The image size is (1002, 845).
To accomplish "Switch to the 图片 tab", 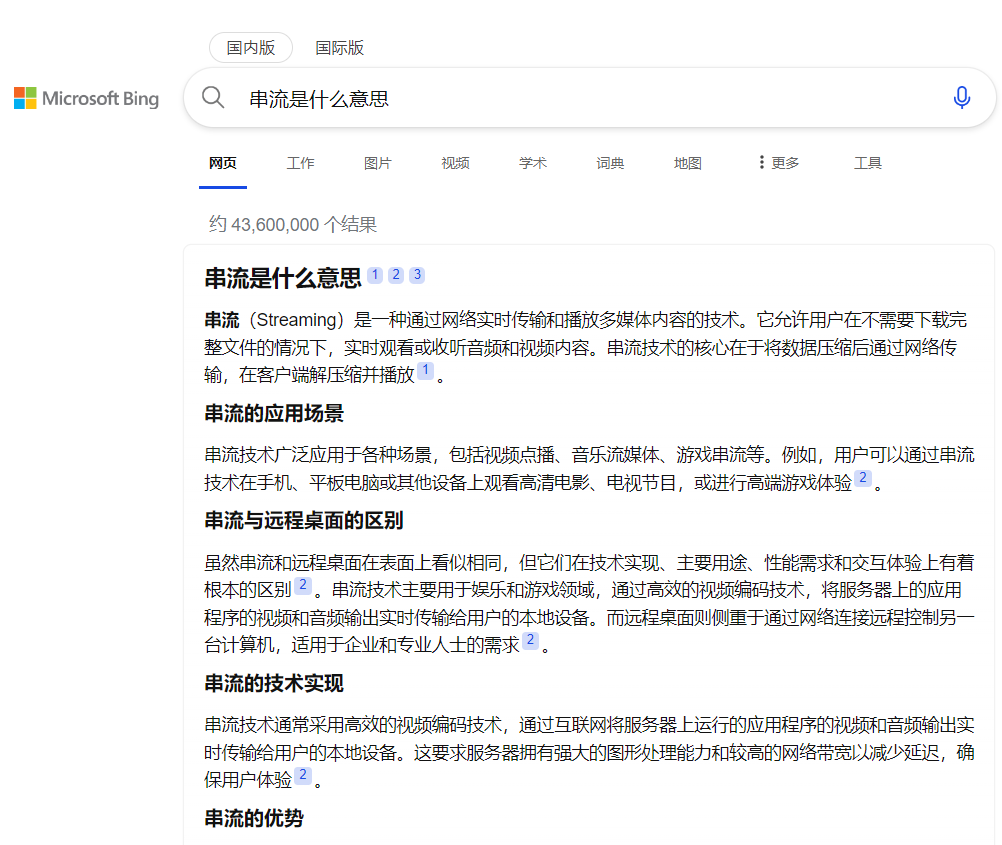I will tap(378, 162).
